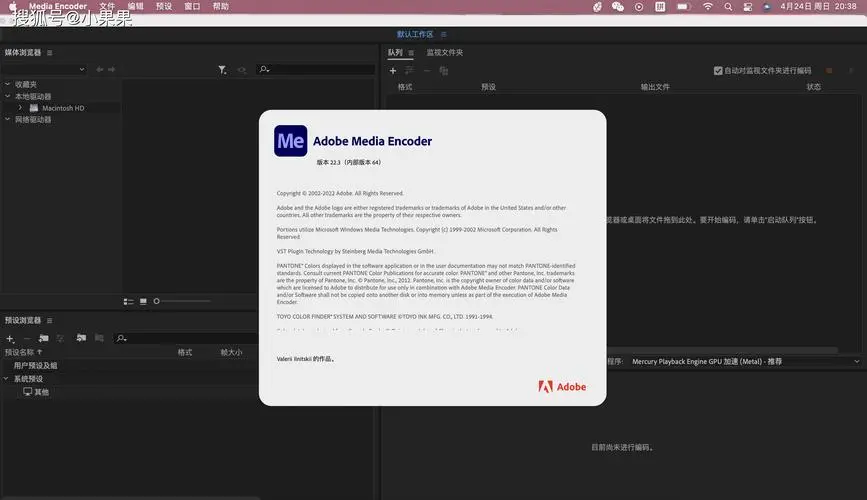
Task: Open the Media Browser path dropdown
Action: click(44, 69)
